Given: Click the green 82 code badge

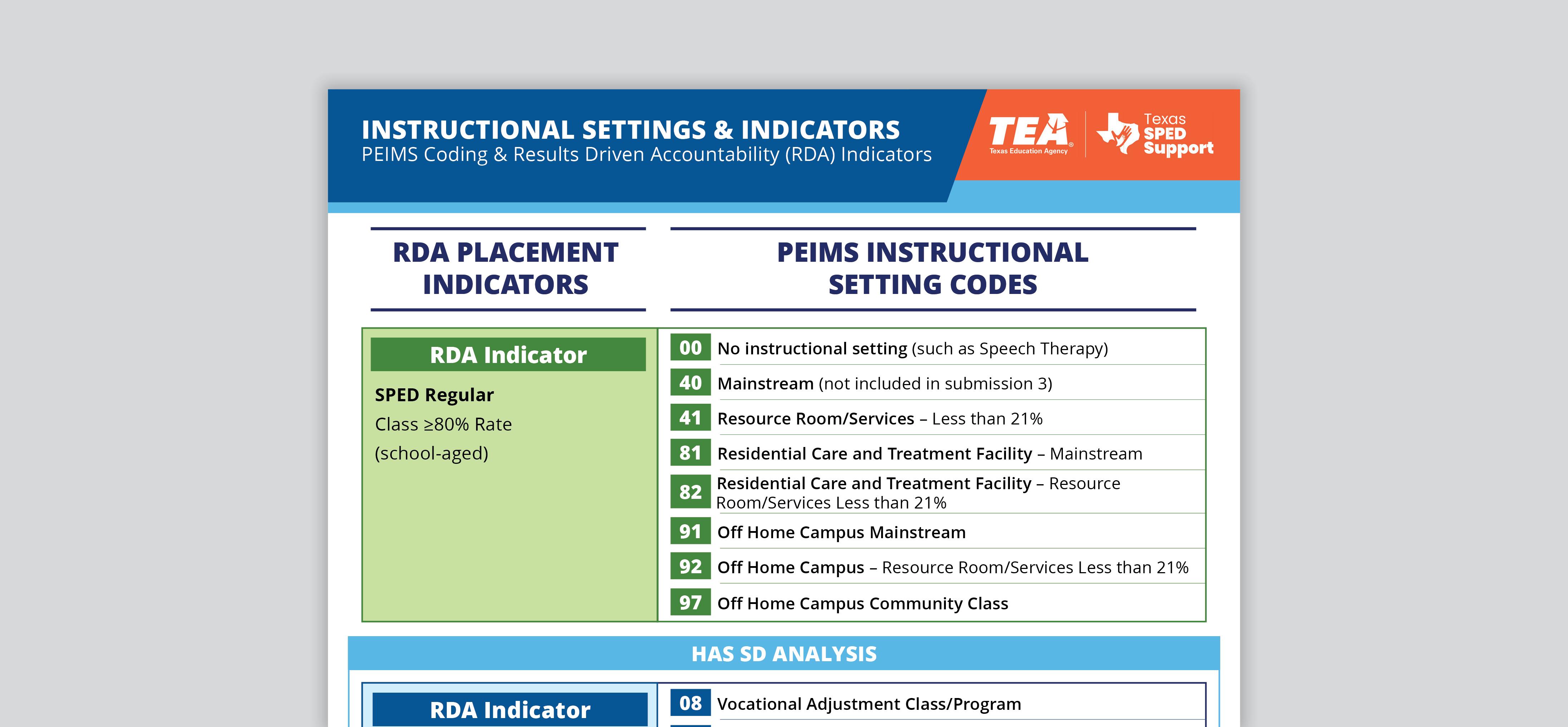Looking at the screenshot, I should 690,492.
